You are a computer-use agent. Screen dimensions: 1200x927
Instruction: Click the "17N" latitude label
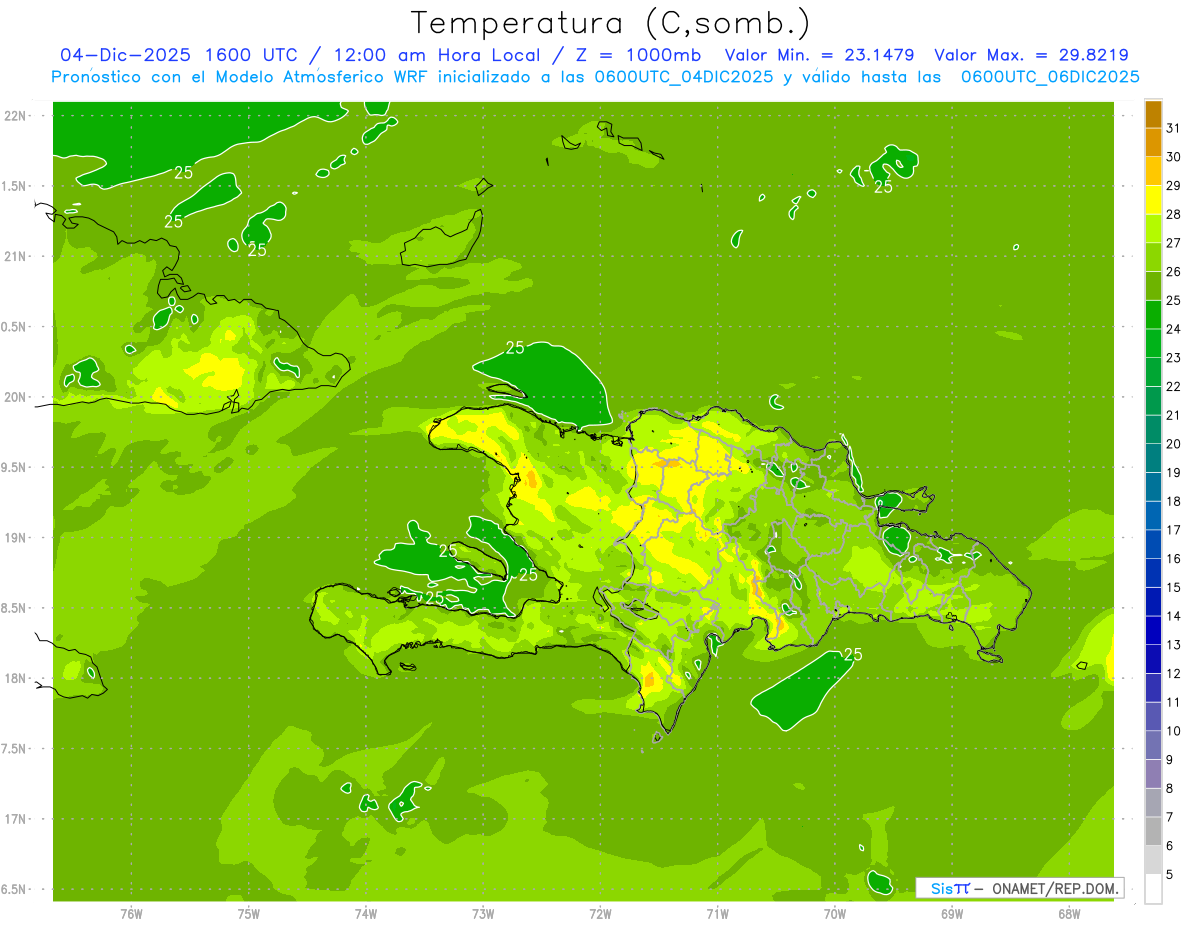pyautogui.click(x=14, y=819)
